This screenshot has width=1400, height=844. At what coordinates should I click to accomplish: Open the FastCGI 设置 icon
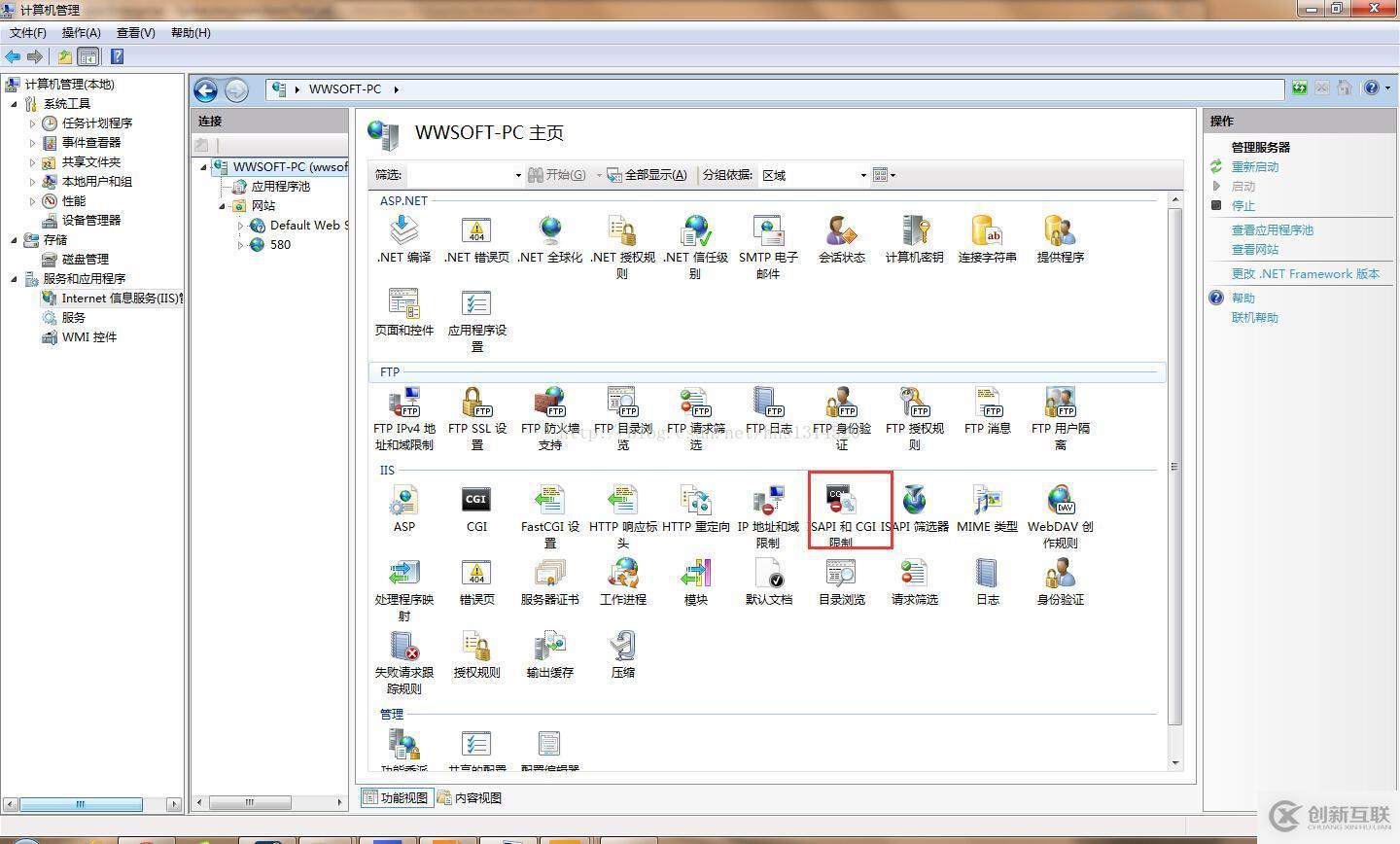point(550,516)
